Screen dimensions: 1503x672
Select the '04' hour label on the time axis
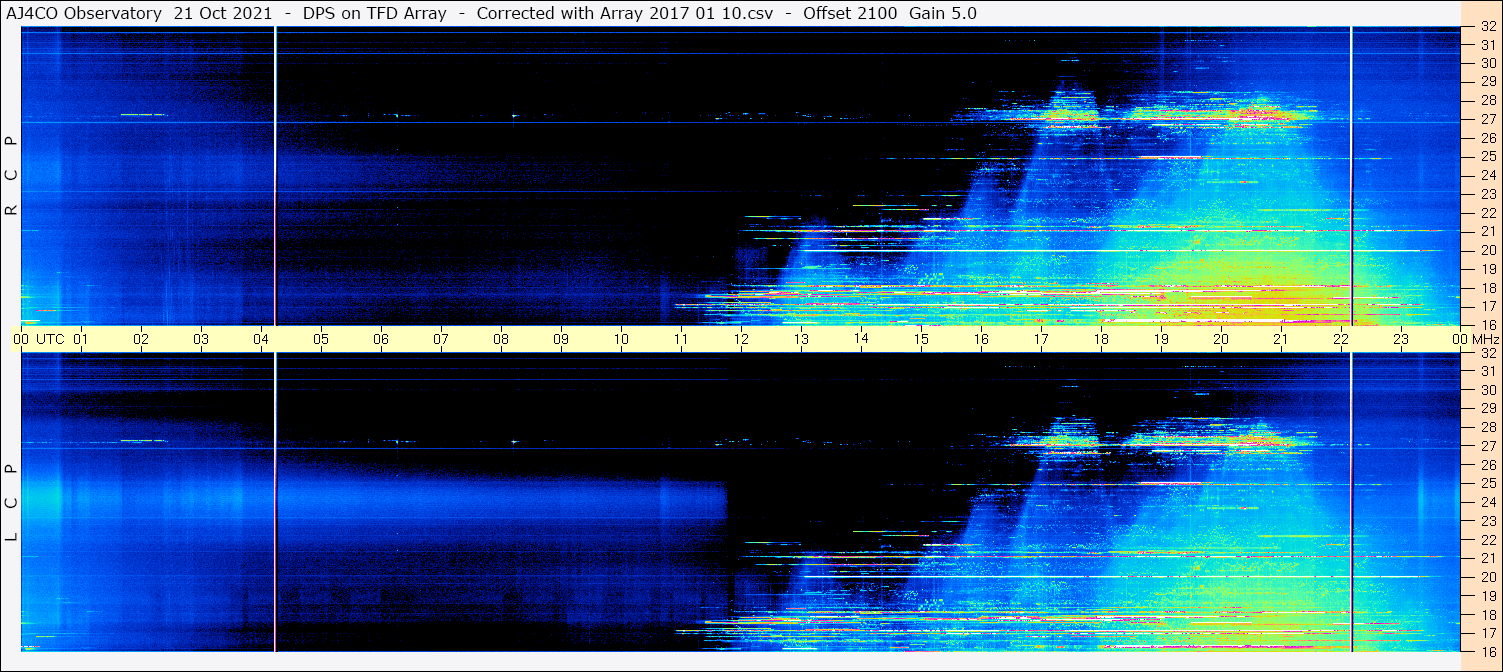261,339
